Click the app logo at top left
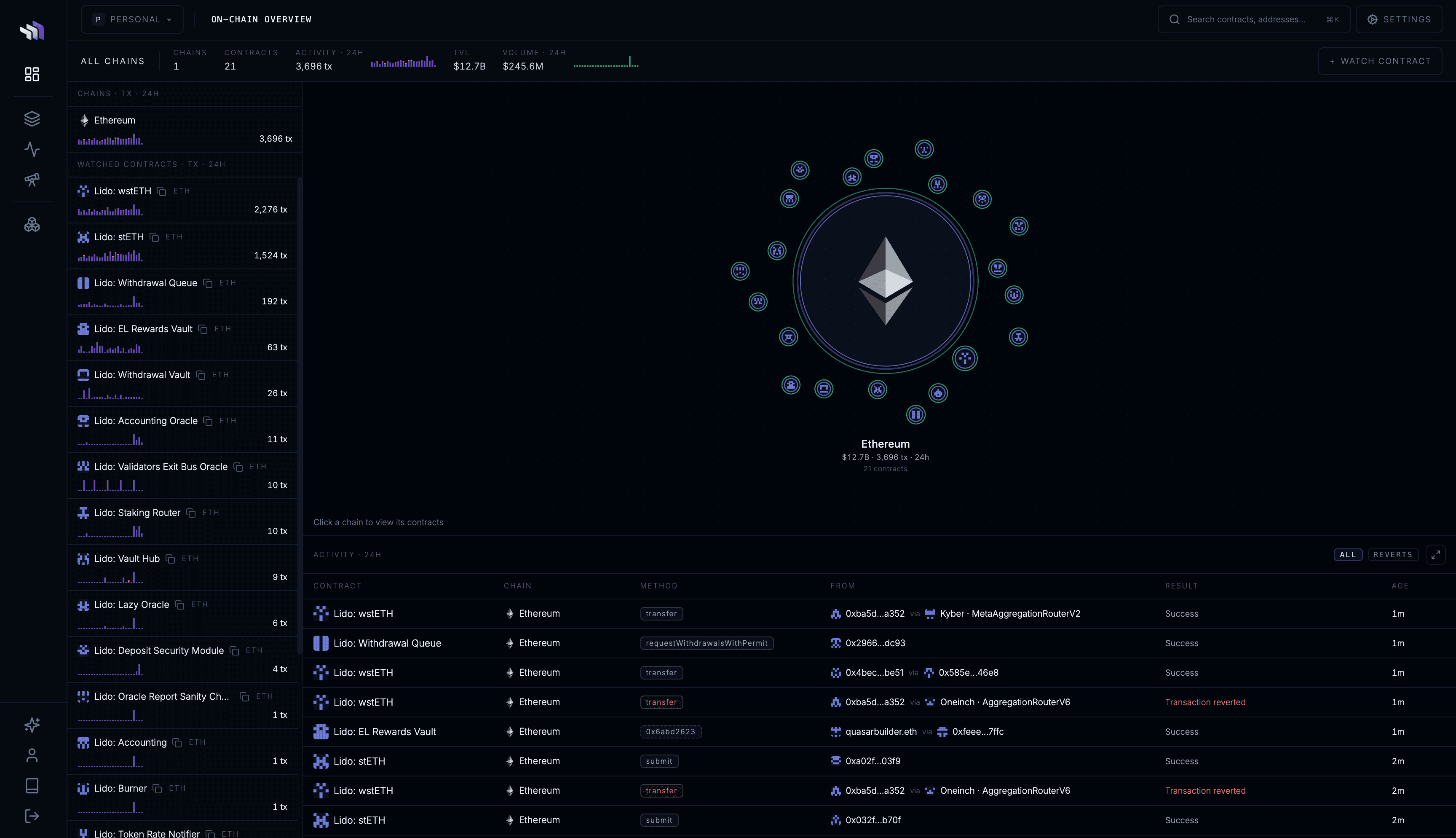Screen dimensions: 1456x838 point(32,30)
